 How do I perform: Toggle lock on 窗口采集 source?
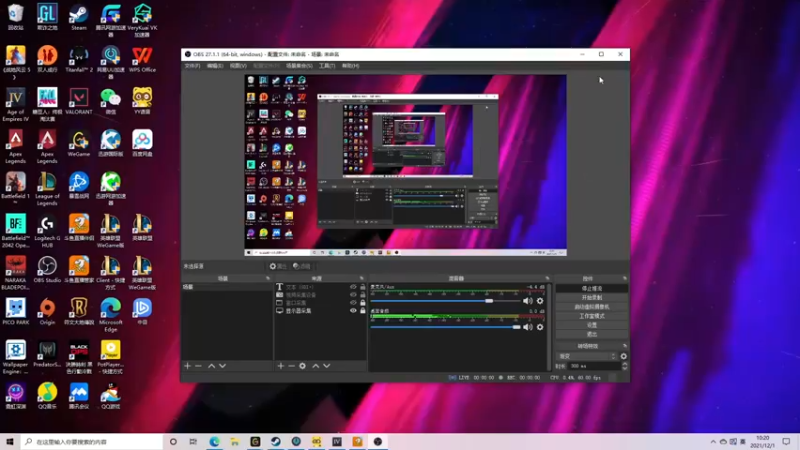pos(363,303)
